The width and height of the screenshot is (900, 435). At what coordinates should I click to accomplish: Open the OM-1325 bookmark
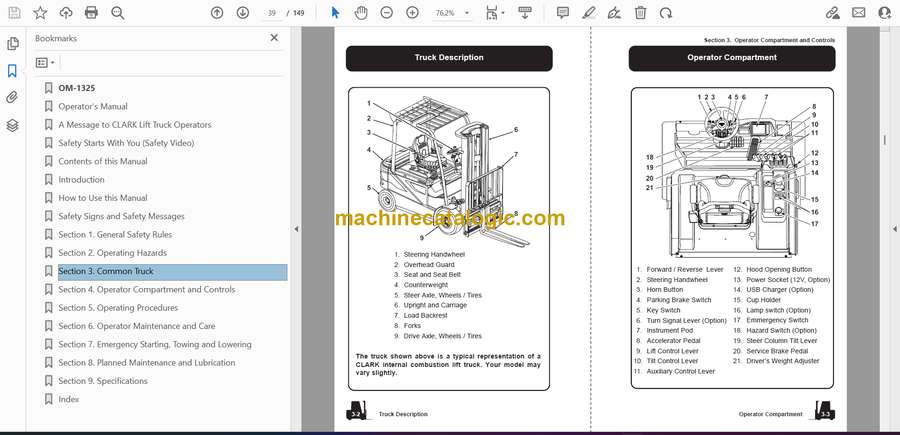[77, 88]
